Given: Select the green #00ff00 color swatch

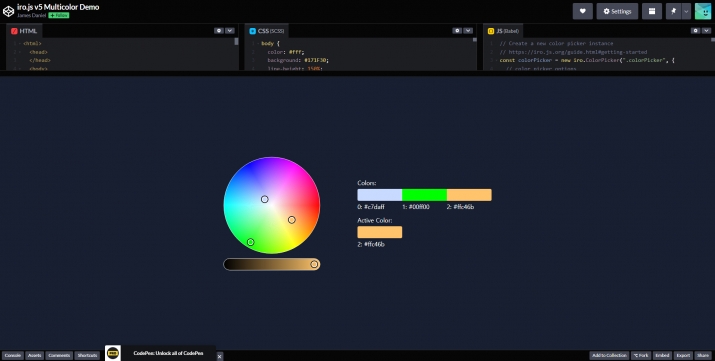Looking at the screenshot, I should (425, 195).
